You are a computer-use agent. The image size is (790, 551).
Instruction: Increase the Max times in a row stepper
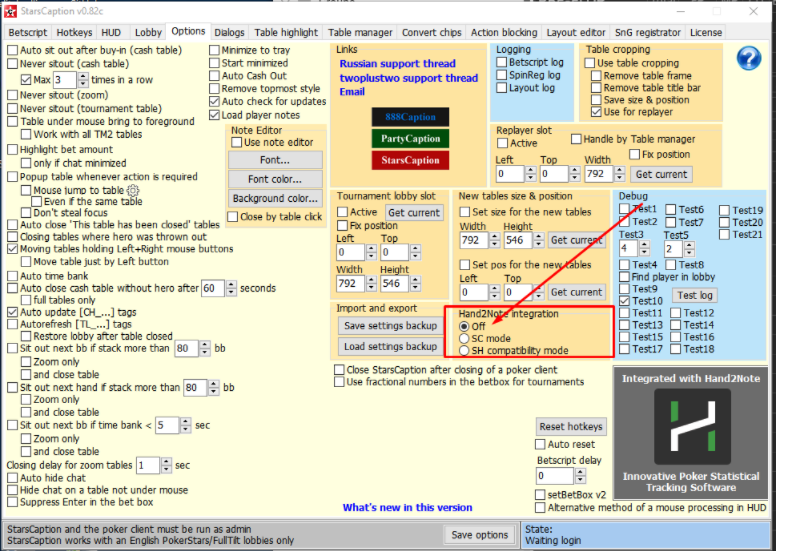coord(84,76)
